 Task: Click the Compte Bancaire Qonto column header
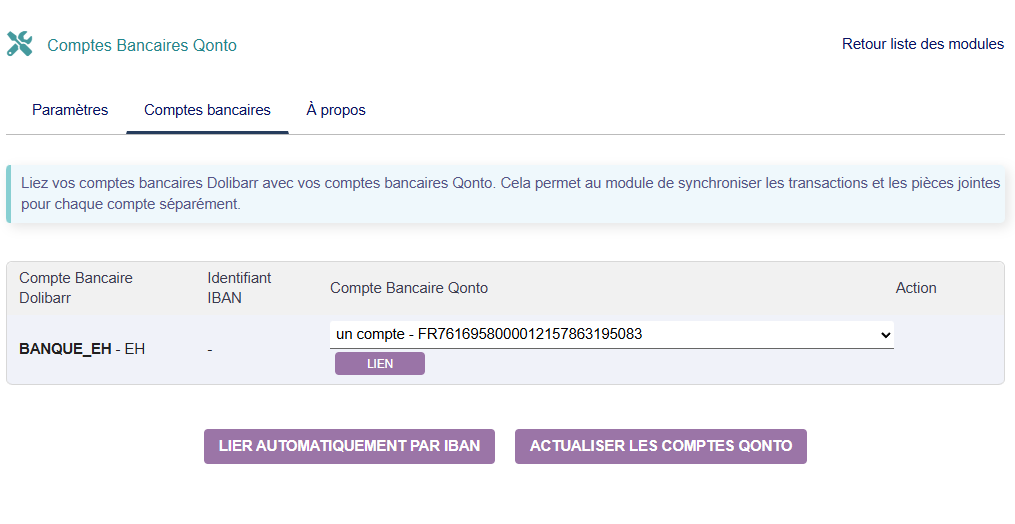[409, 288]
